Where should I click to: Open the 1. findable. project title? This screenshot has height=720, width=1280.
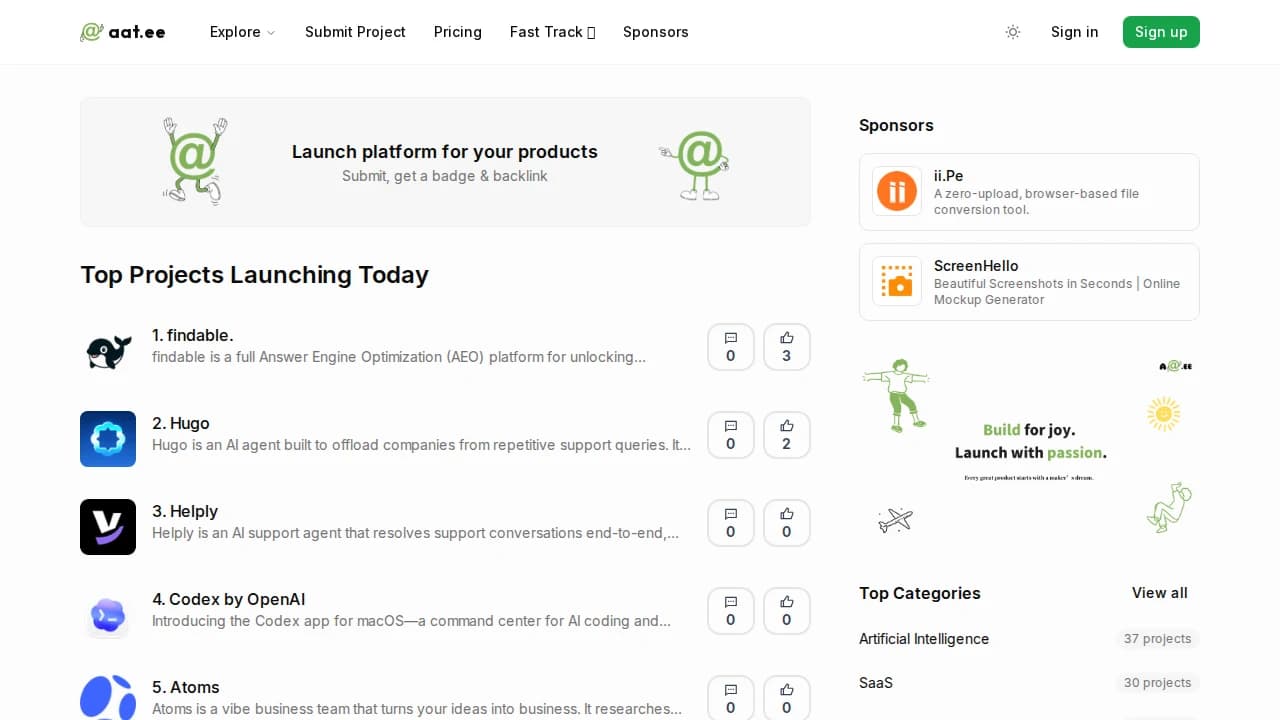click(x=193, y=335)
